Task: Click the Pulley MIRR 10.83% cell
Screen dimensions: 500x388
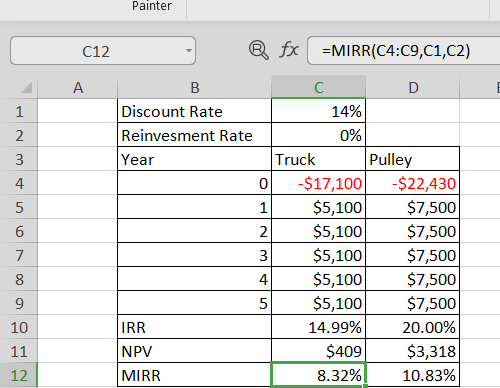Action: 413,375
